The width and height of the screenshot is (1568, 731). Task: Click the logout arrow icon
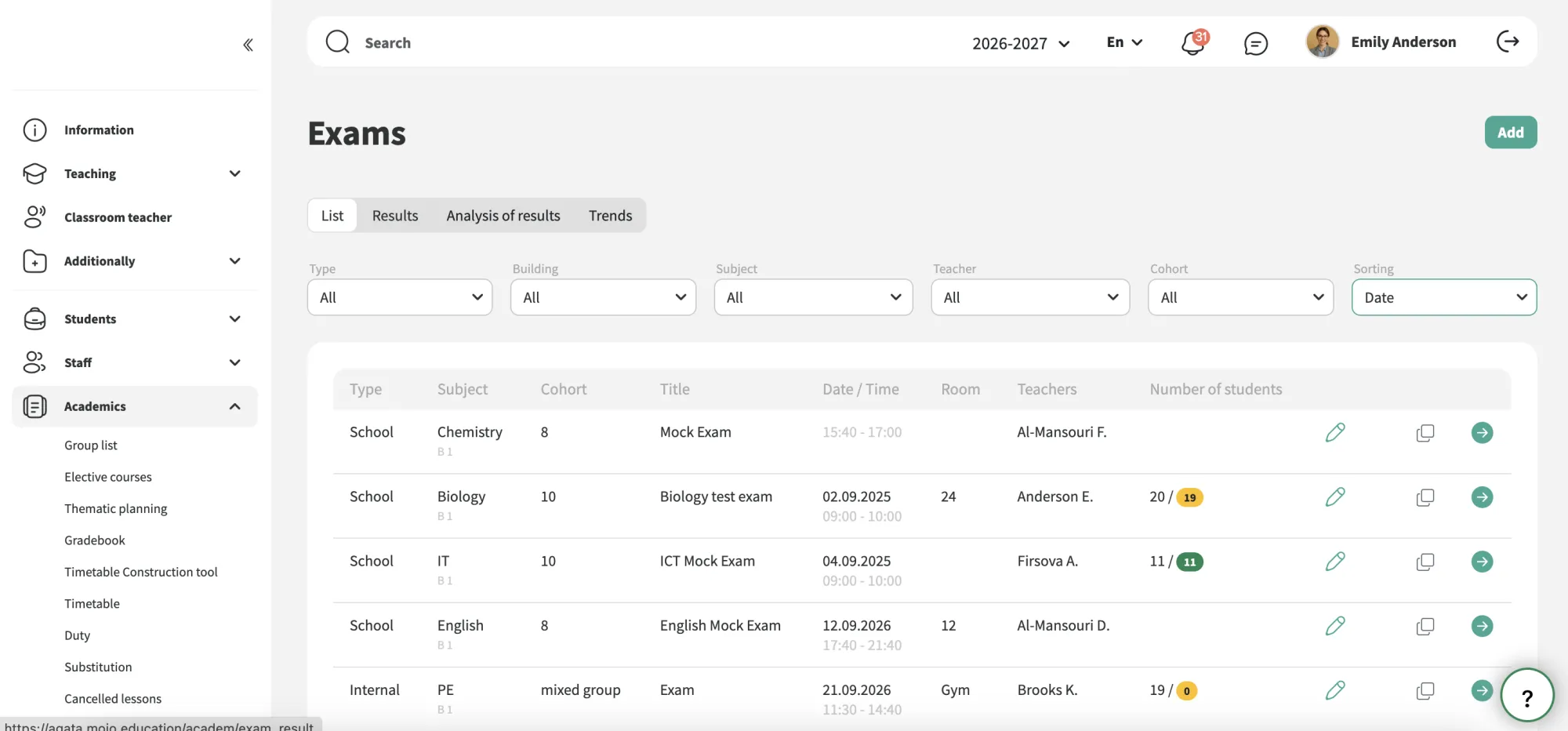[1508, 42]
